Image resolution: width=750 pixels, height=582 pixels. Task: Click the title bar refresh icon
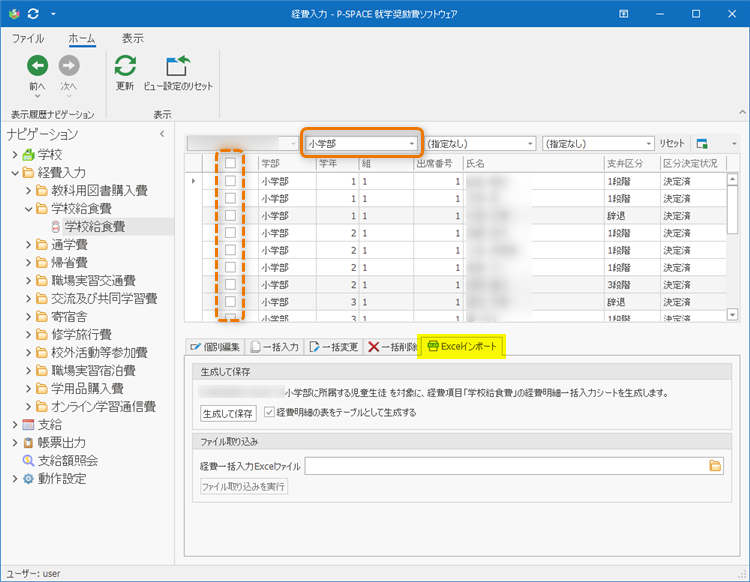point(33,14)
